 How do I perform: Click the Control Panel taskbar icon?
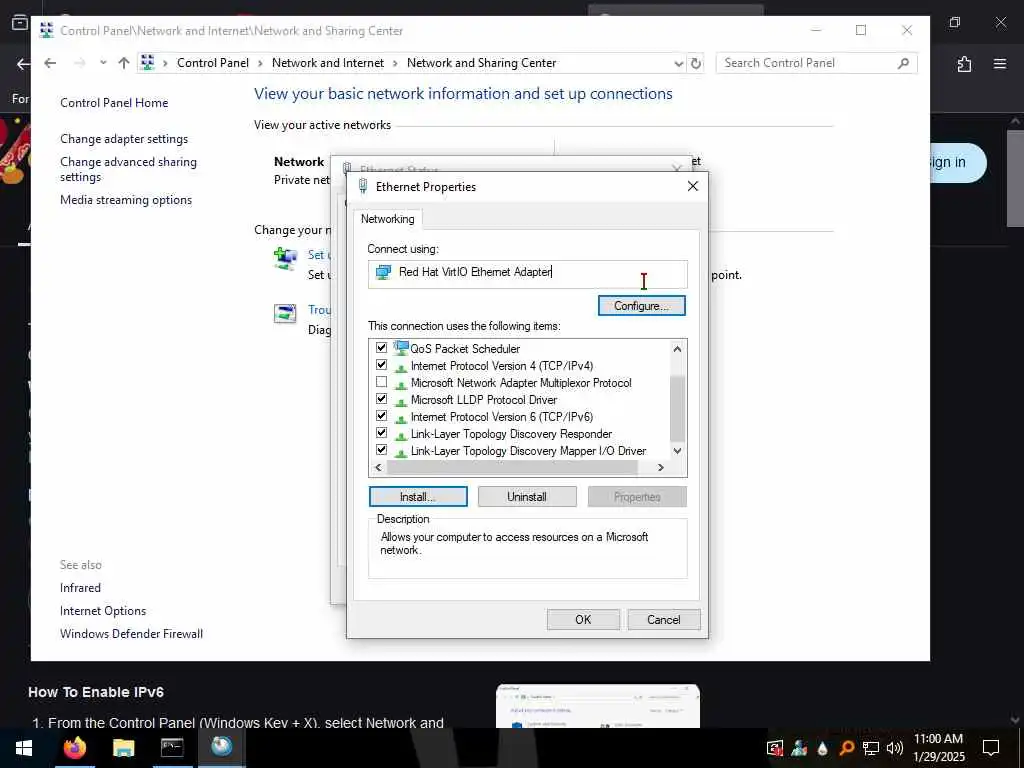coord(221,747)
